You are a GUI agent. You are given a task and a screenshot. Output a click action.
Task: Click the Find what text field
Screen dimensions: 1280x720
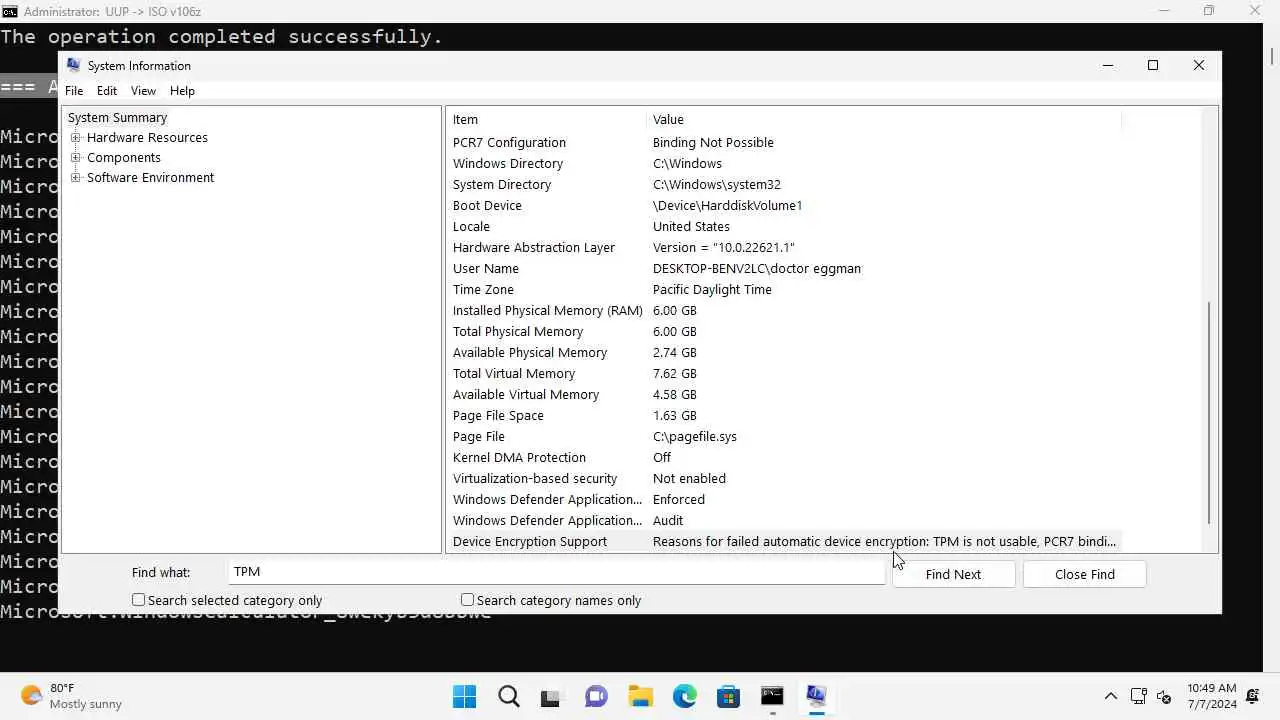pyautogui.click(x=556, y=572)
